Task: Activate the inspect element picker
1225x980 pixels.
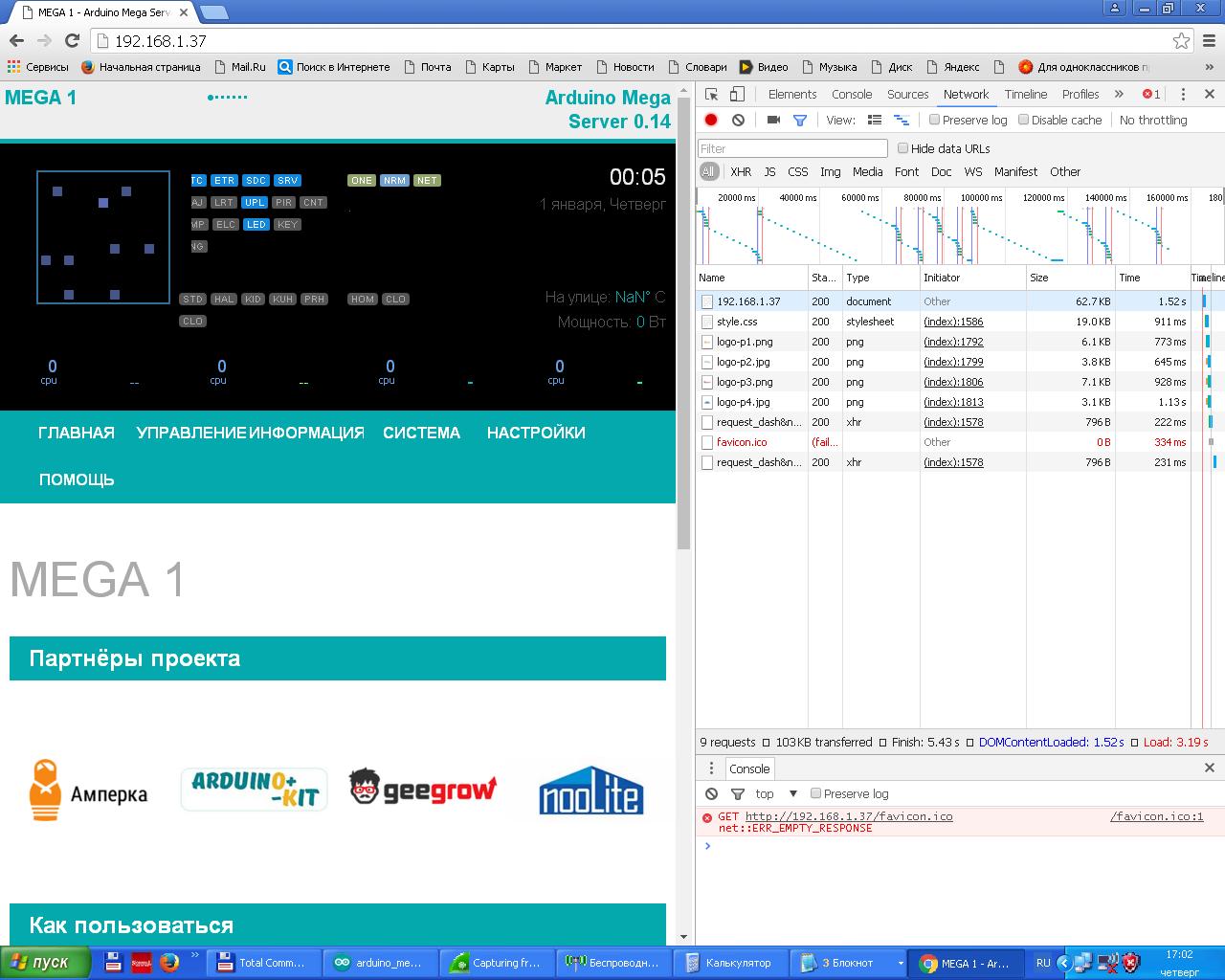Action: tap(711, 94)
